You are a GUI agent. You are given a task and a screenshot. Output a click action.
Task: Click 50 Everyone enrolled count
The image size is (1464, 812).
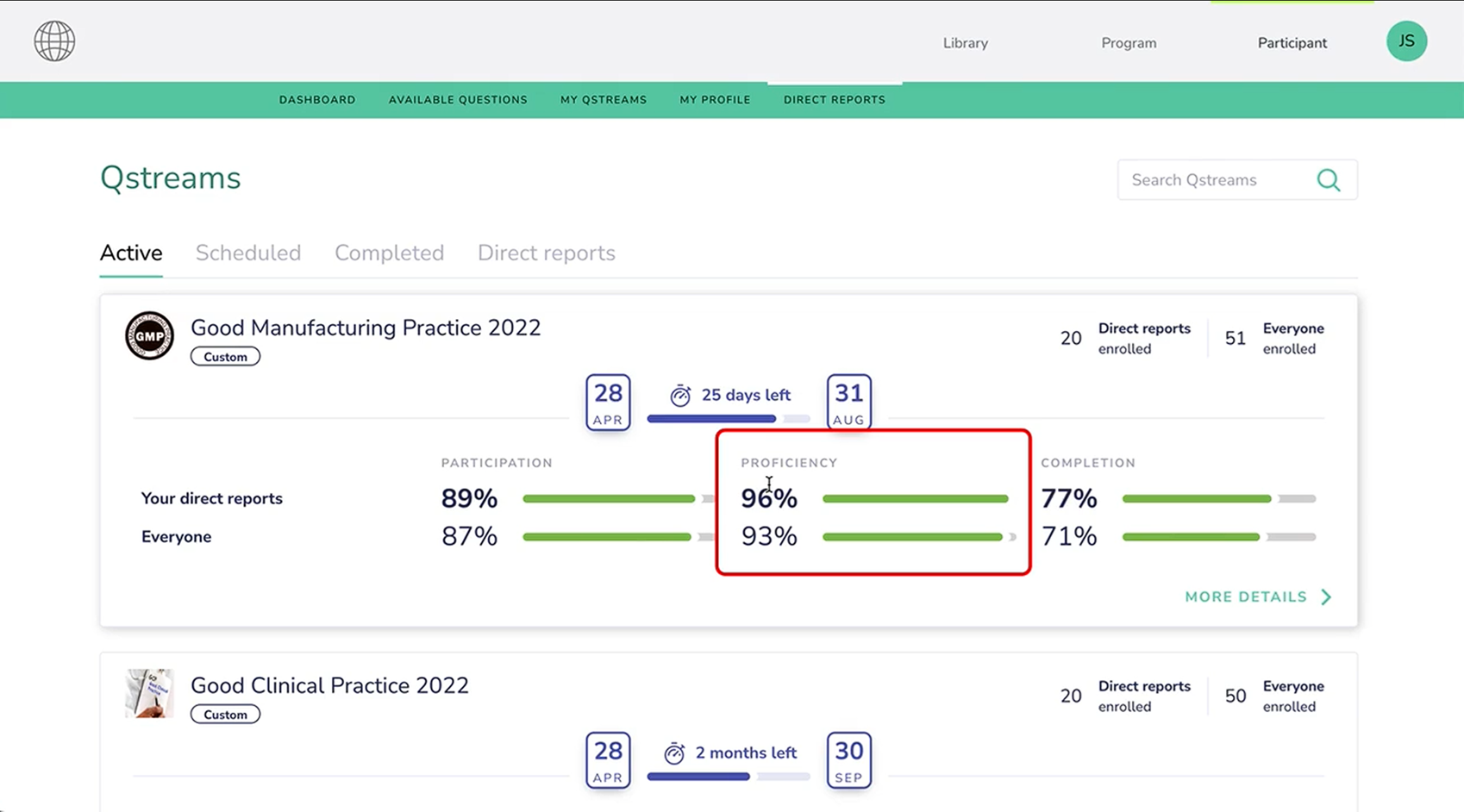[x=1274, y=696]
